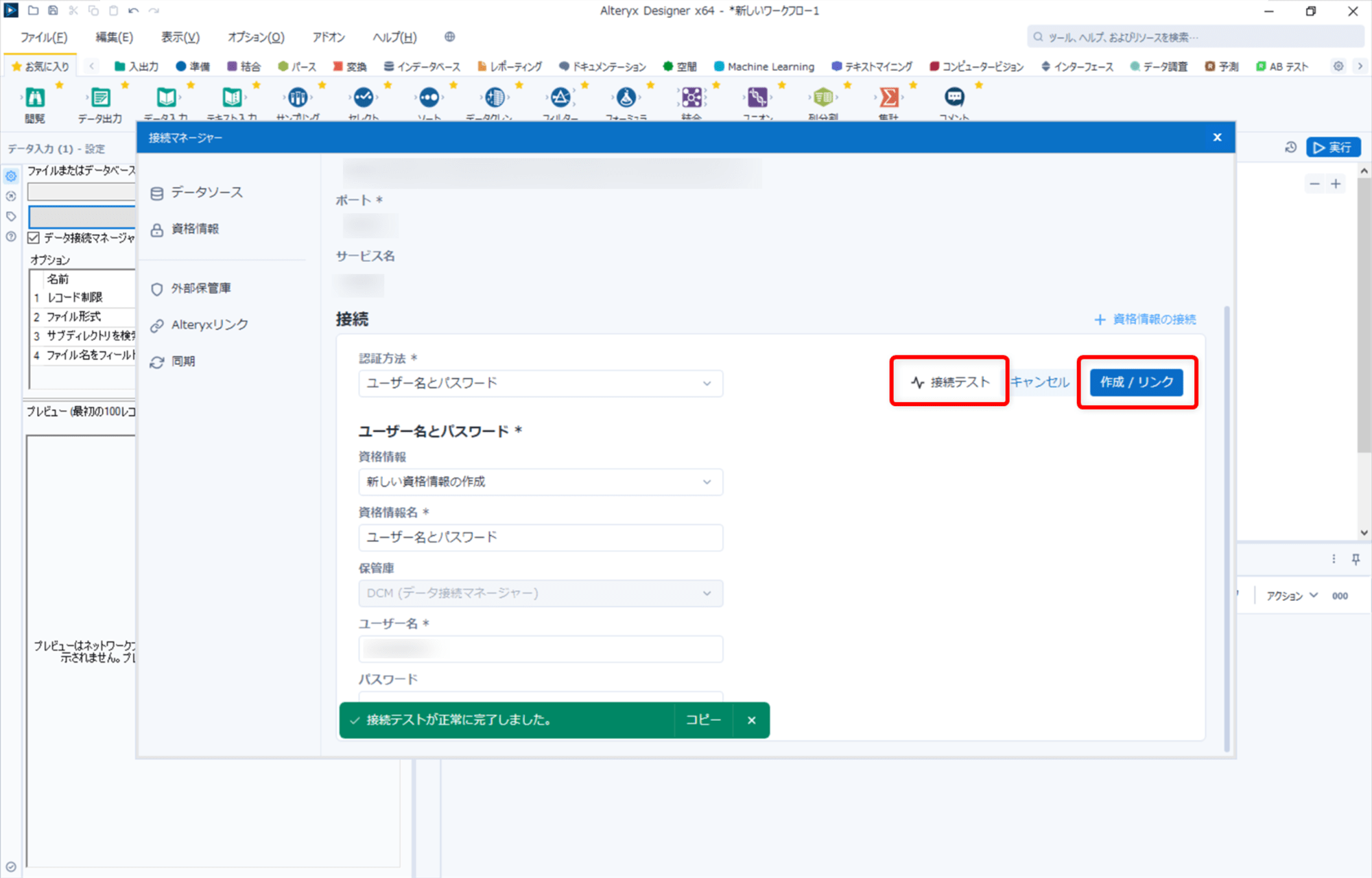The width and height of the screenshot is (1372, 878).
Task: Select the Select tool checkmark icon
Action: (x=364, y=97)
